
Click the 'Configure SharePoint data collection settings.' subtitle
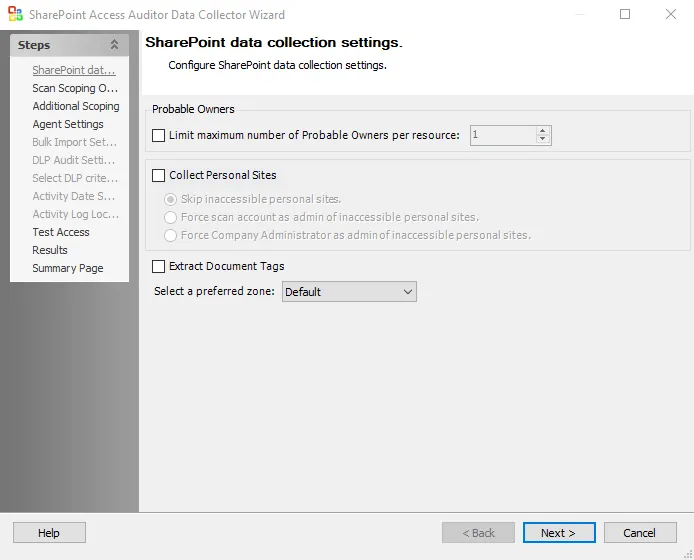tap(278, 66)
